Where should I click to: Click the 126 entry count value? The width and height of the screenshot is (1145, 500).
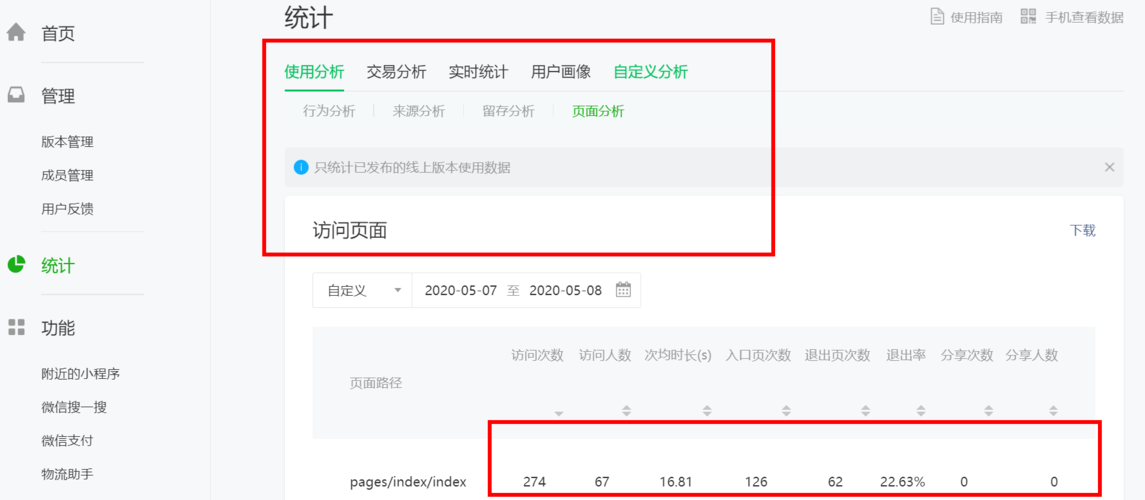coord(756,482)
